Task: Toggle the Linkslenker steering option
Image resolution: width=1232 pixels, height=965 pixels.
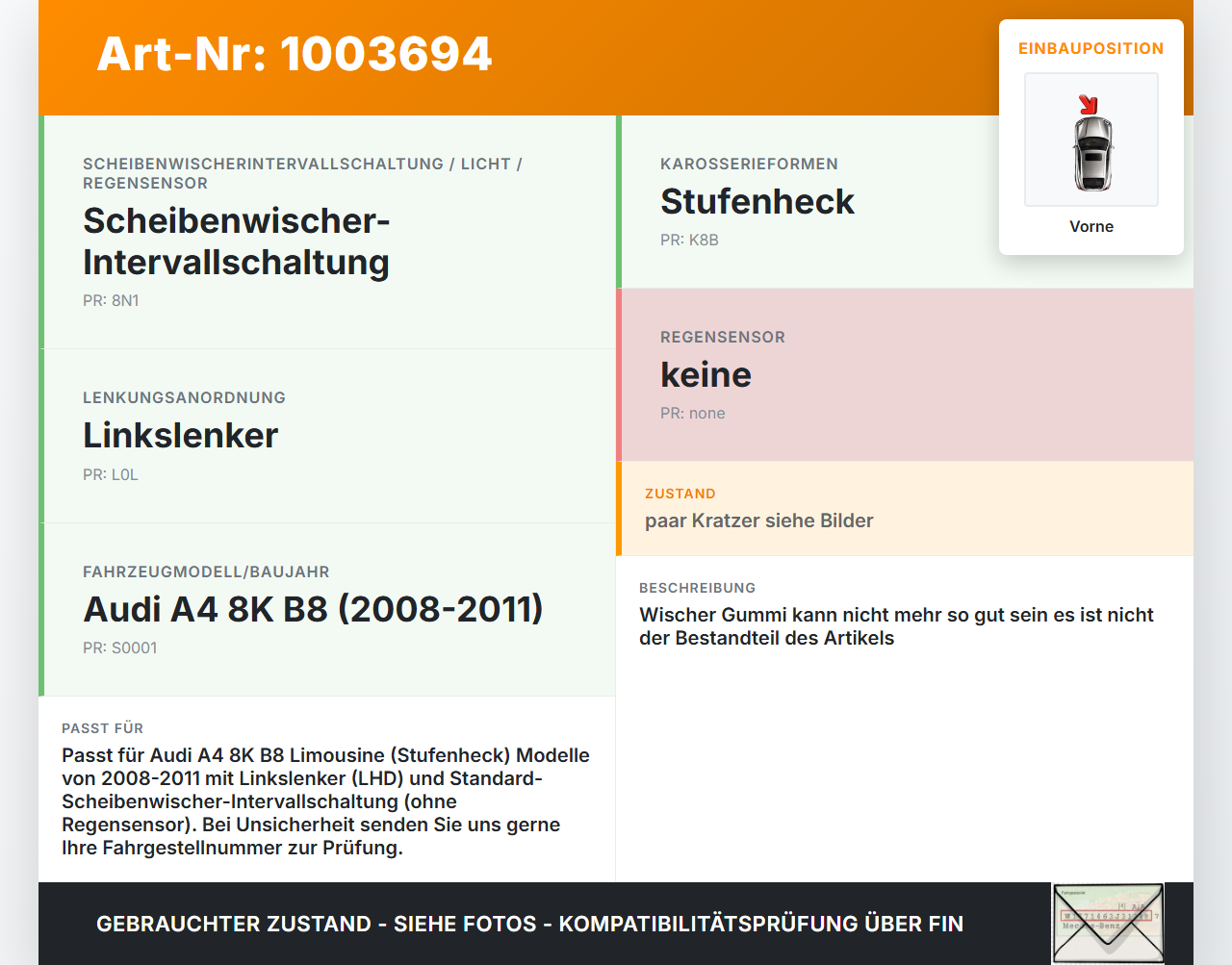Action: [327, 435]
